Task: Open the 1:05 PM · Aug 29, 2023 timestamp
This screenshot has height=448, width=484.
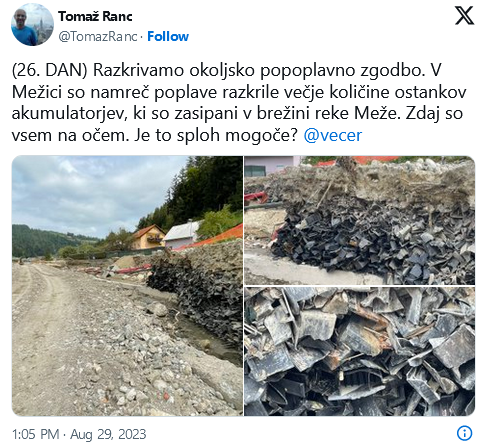Action: 79,434
